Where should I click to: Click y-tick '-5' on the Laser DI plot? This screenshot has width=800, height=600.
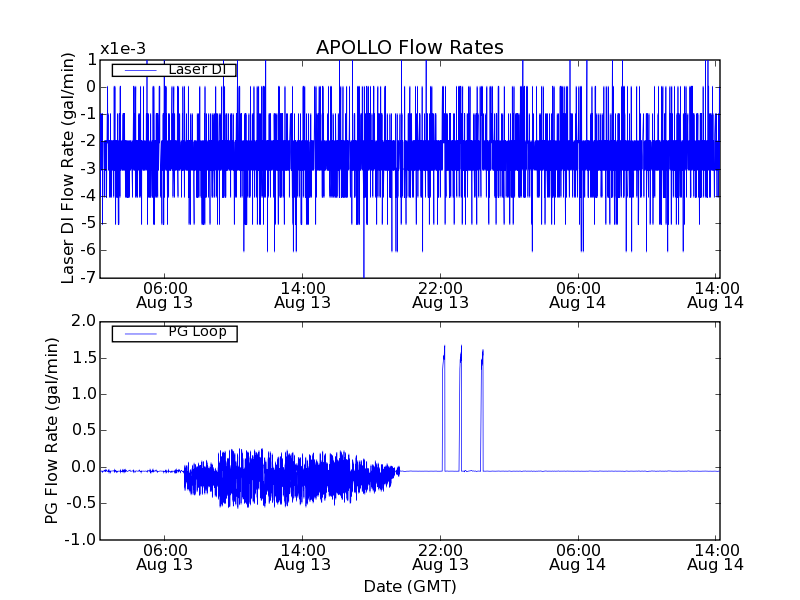pyautogui.click(x=89, y=223)
